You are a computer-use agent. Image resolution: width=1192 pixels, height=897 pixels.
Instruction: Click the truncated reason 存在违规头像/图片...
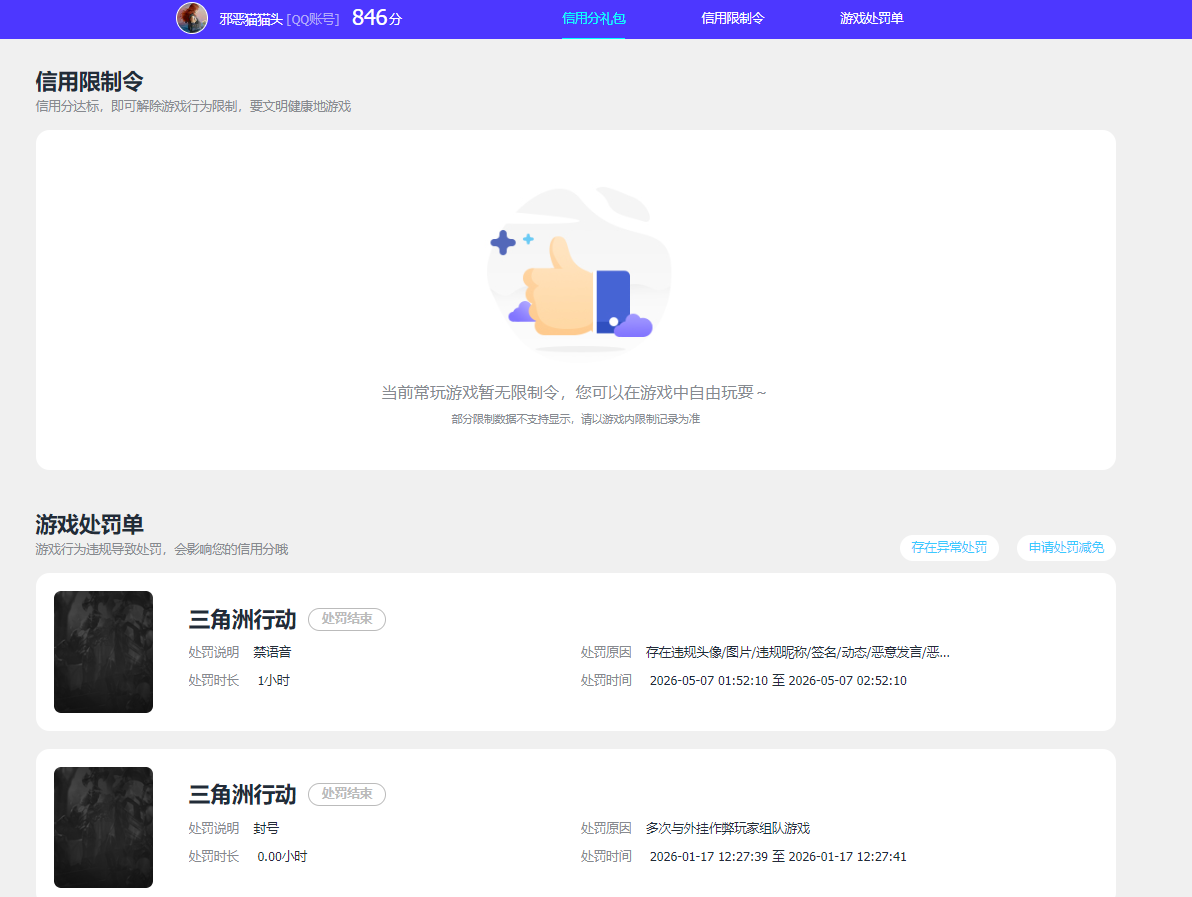tap(797, 652)
